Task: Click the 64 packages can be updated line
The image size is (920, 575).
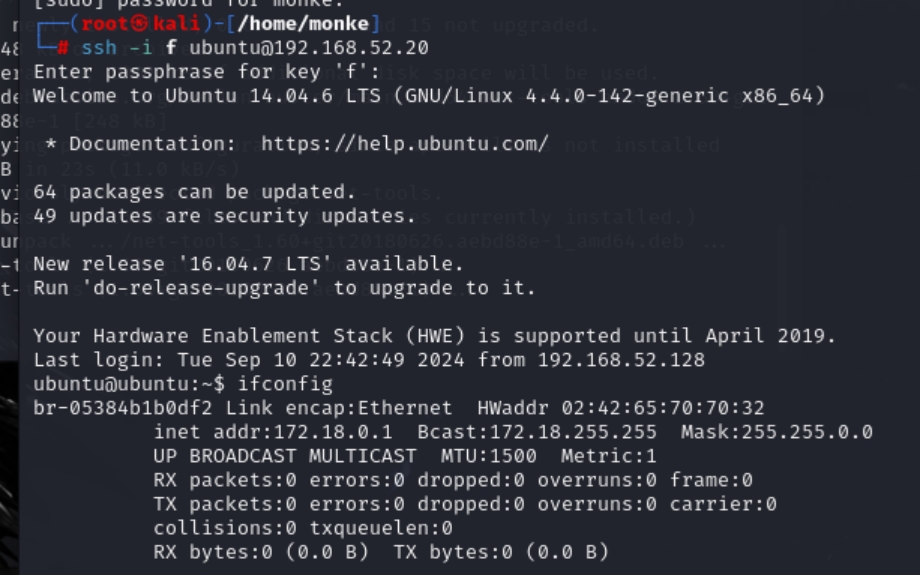Action: [x=194, y=192]
